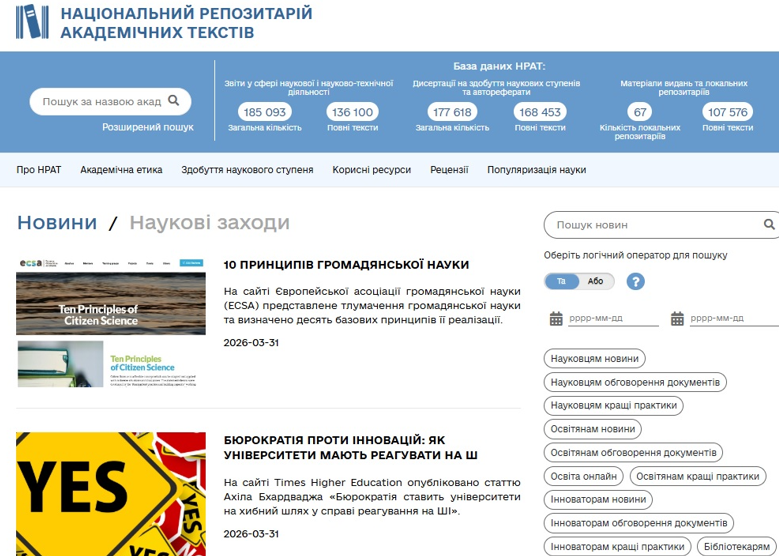
Task: Click the ECSA article summary paragraph
Action: click(372, 306)
